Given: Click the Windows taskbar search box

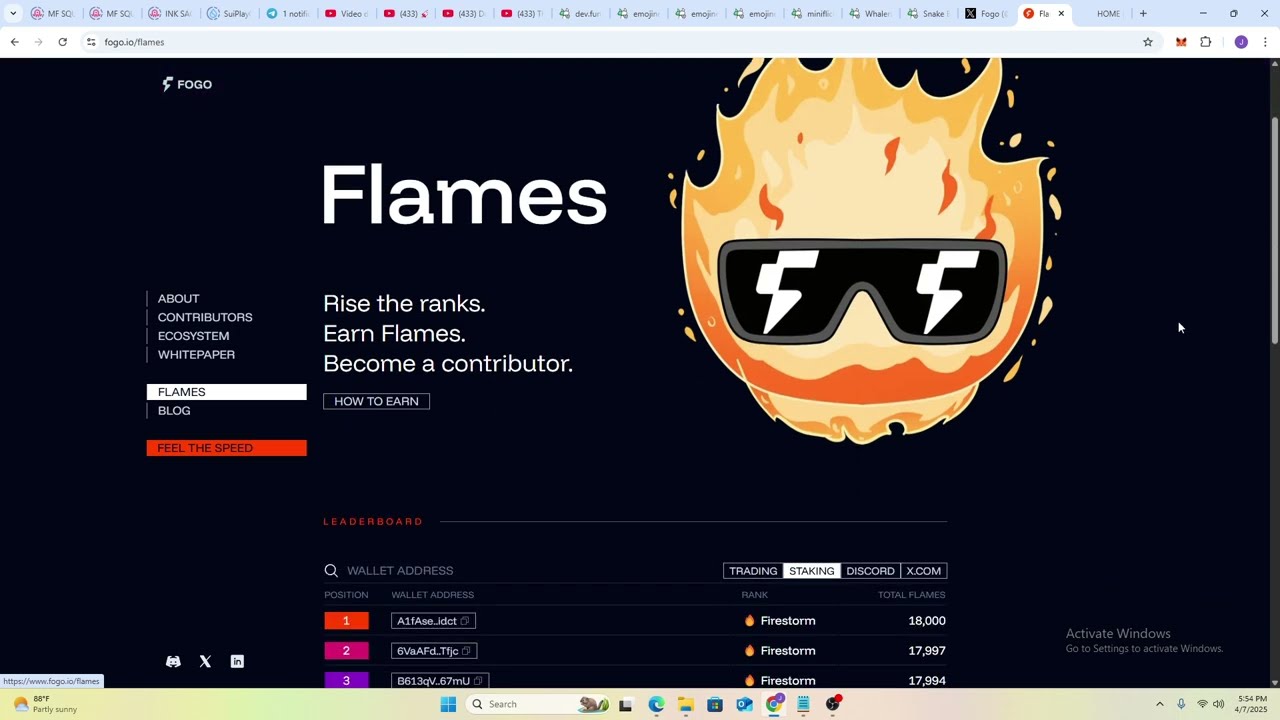Looking at the screenshot, I should [538, 704].
